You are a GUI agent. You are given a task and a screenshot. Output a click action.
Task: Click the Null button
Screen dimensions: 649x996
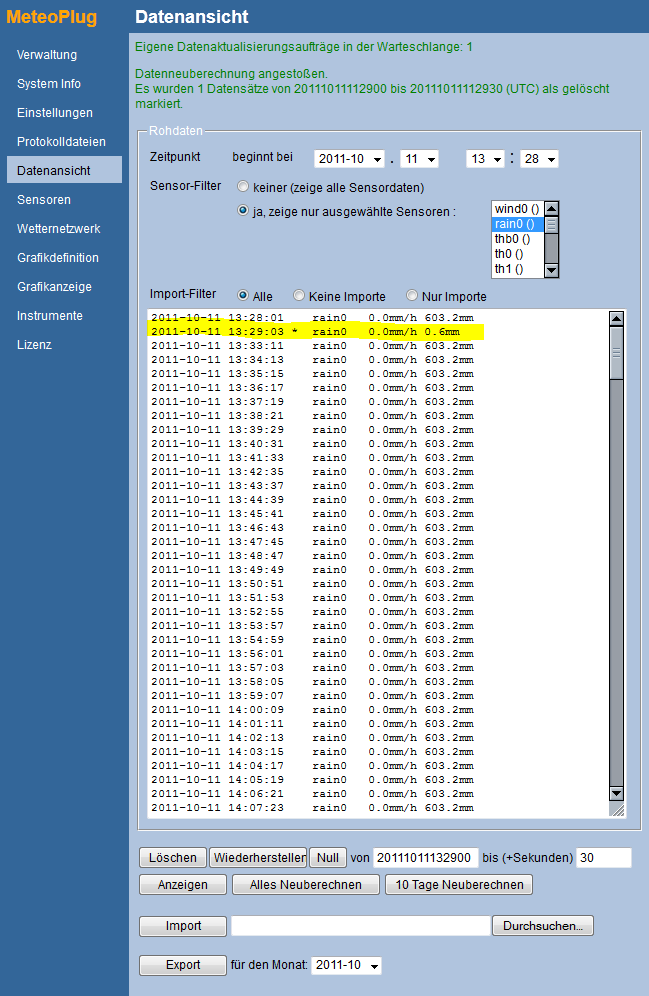[x=328, y=858]
